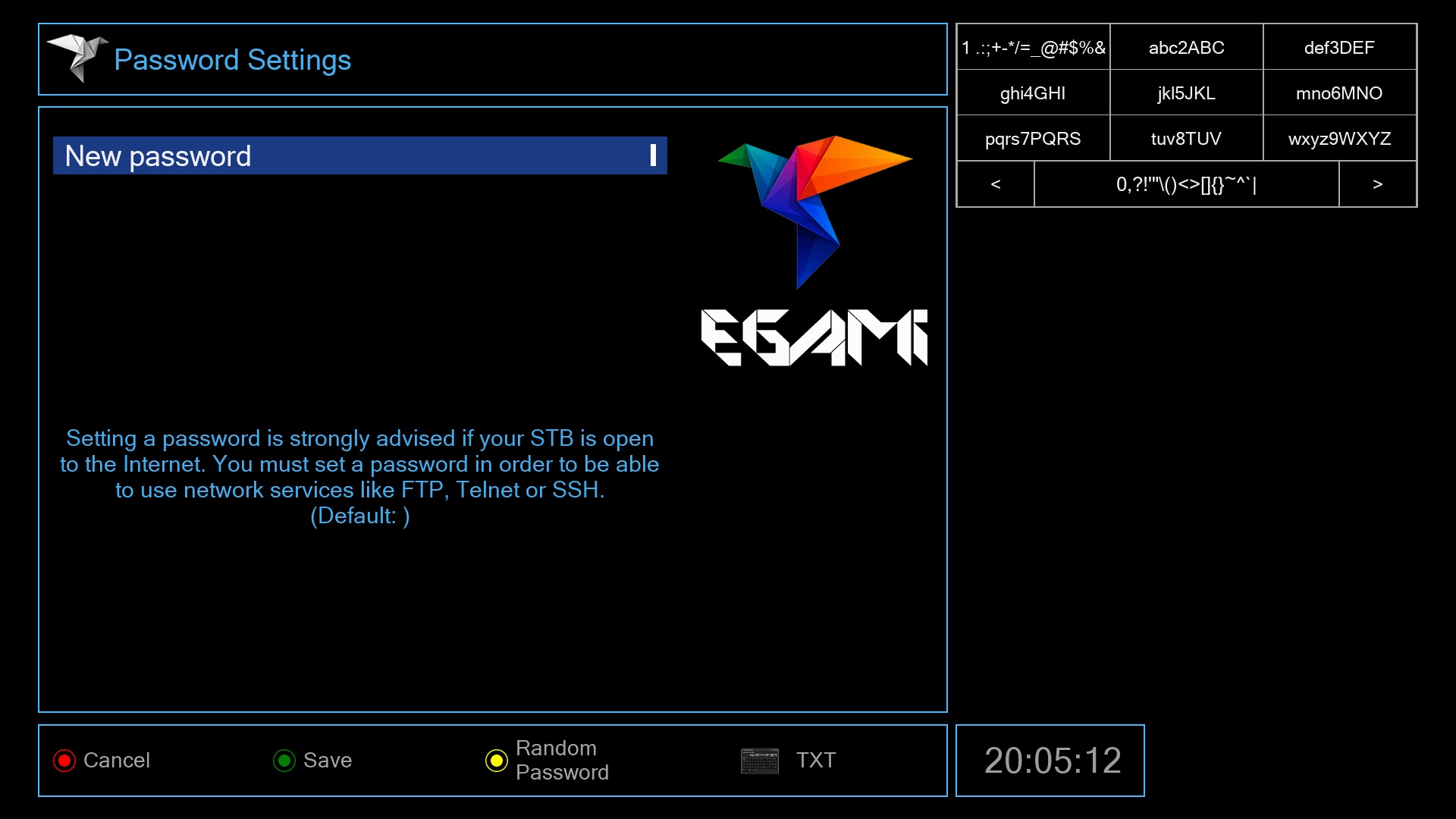The height and width of the screenshot is (819, 1456).
Task: Click the colorful EGAMI hummingbird logo
Action: [x=814, y=209]
